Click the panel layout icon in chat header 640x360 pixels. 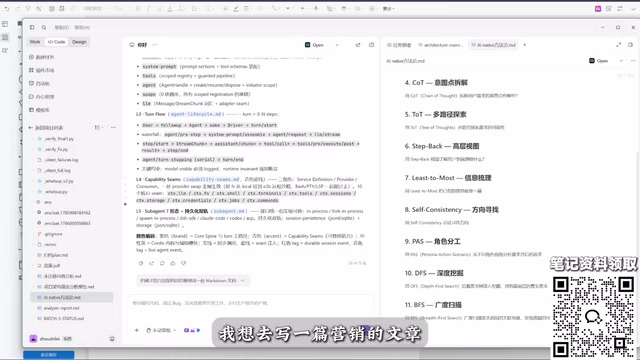pyautogui.click(x=371, y=45)
